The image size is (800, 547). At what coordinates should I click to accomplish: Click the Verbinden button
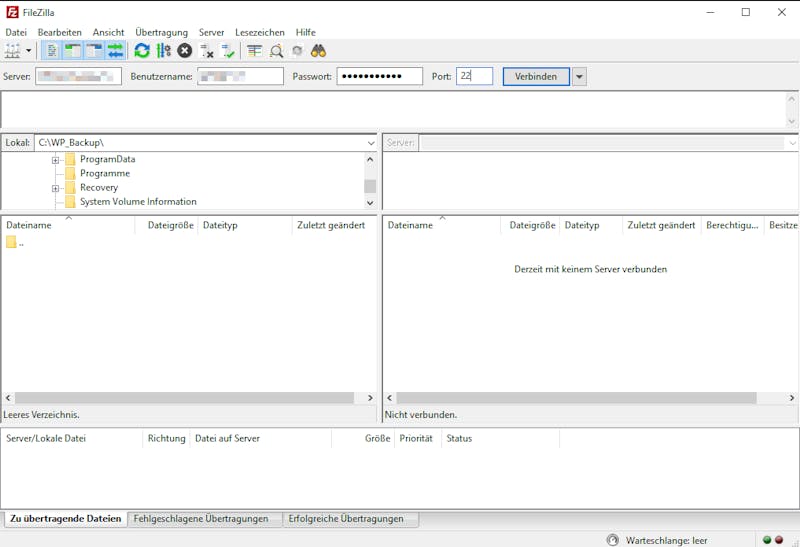coord(536,77)
